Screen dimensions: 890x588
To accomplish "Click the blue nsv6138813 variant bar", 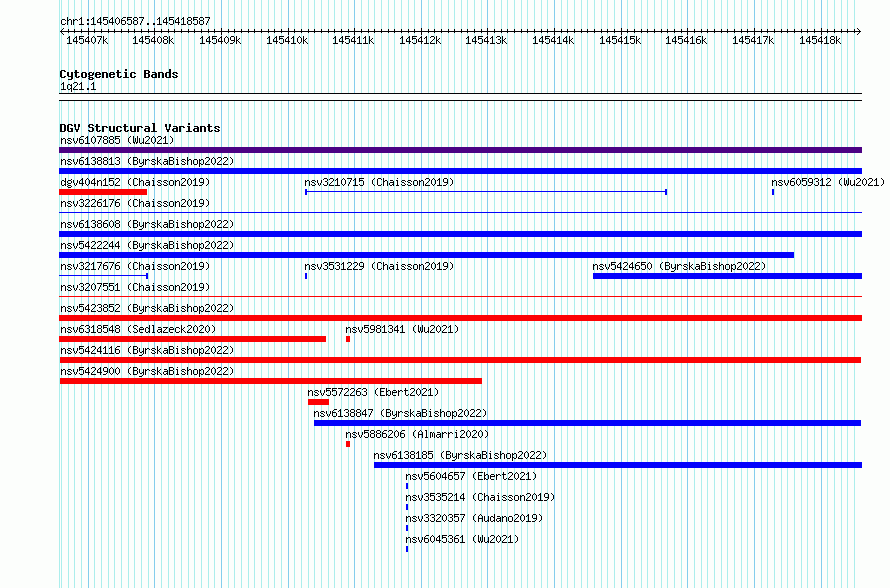I will click(460, 171).
